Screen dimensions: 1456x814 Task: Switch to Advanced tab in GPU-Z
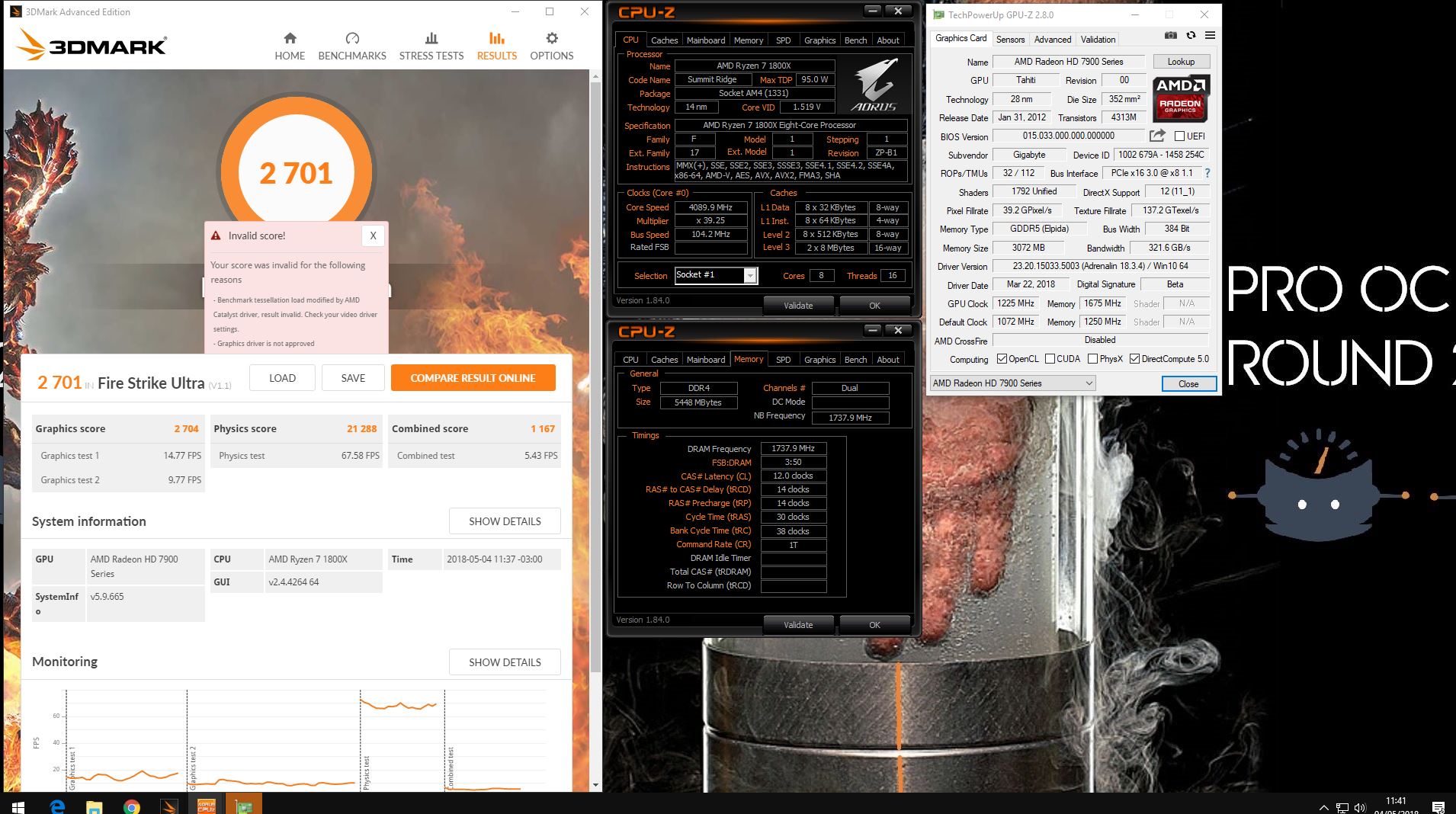[x=1052, y=40]
